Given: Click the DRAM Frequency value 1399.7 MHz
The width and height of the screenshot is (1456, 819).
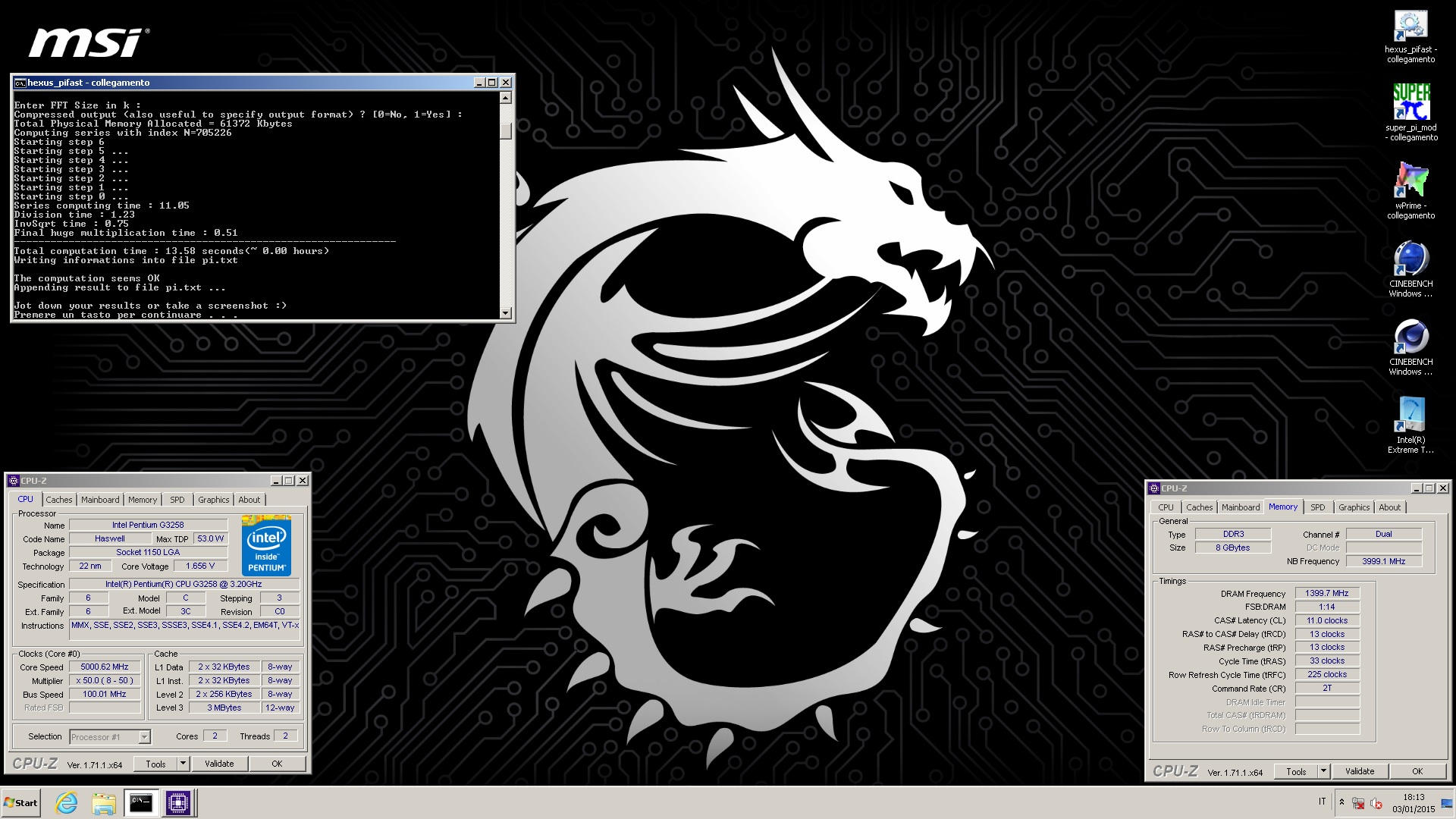Looking at the screenshot, I should point(1327,593).
